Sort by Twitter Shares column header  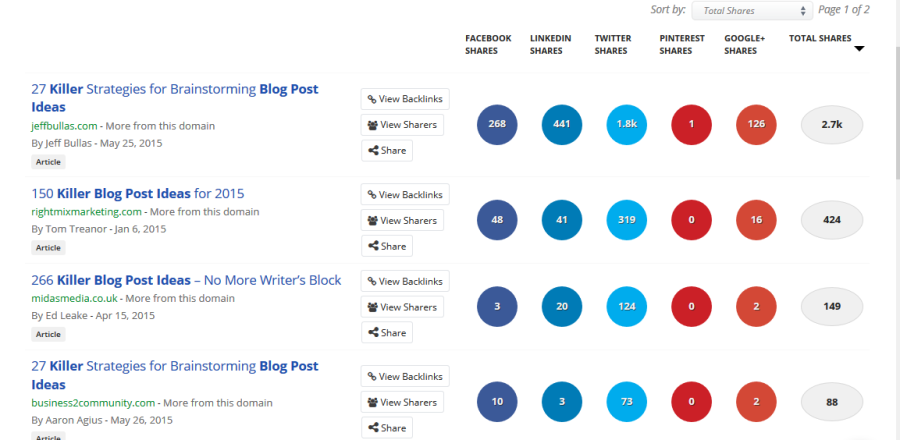tap(613, 44)
